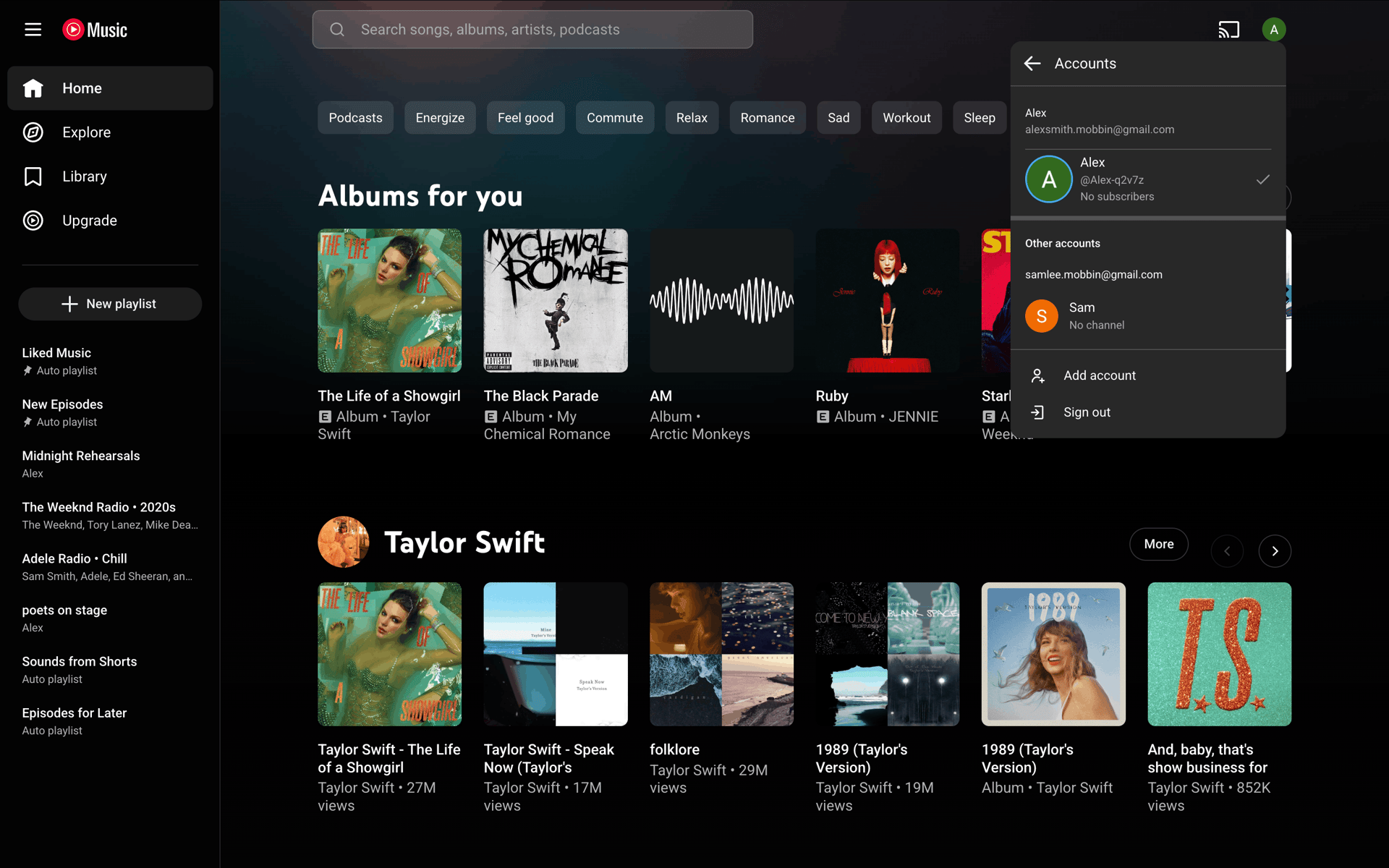Click the JENNIE artist text under Ruby
The width and height of the screenshot is (1389, 868).
pos(913,417)
